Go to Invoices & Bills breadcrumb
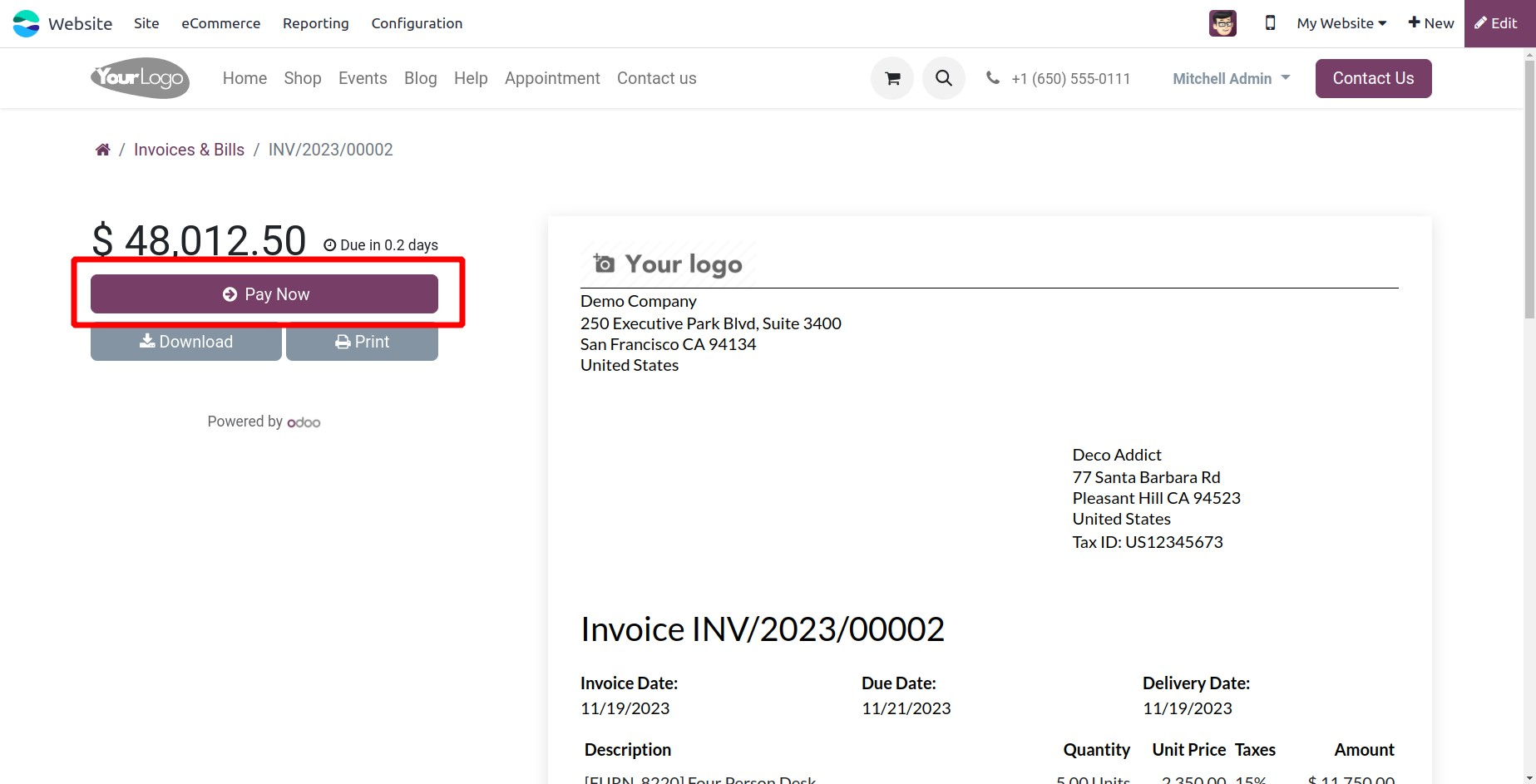The width and height of the screenshot is (1536, 784). click(189, 150)
